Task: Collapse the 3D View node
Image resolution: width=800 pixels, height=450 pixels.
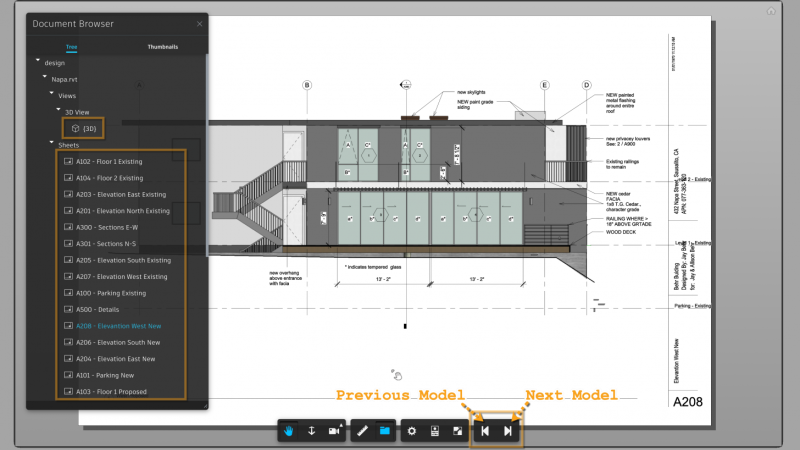Action: pos(58,111)
